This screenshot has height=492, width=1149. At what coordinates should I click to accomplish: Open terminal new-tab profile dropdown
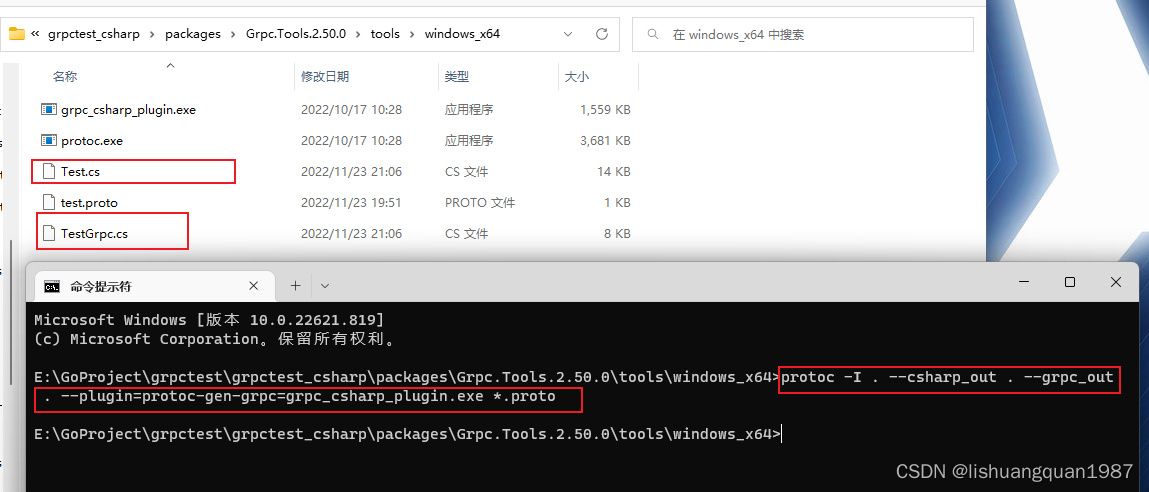[325, 286]
